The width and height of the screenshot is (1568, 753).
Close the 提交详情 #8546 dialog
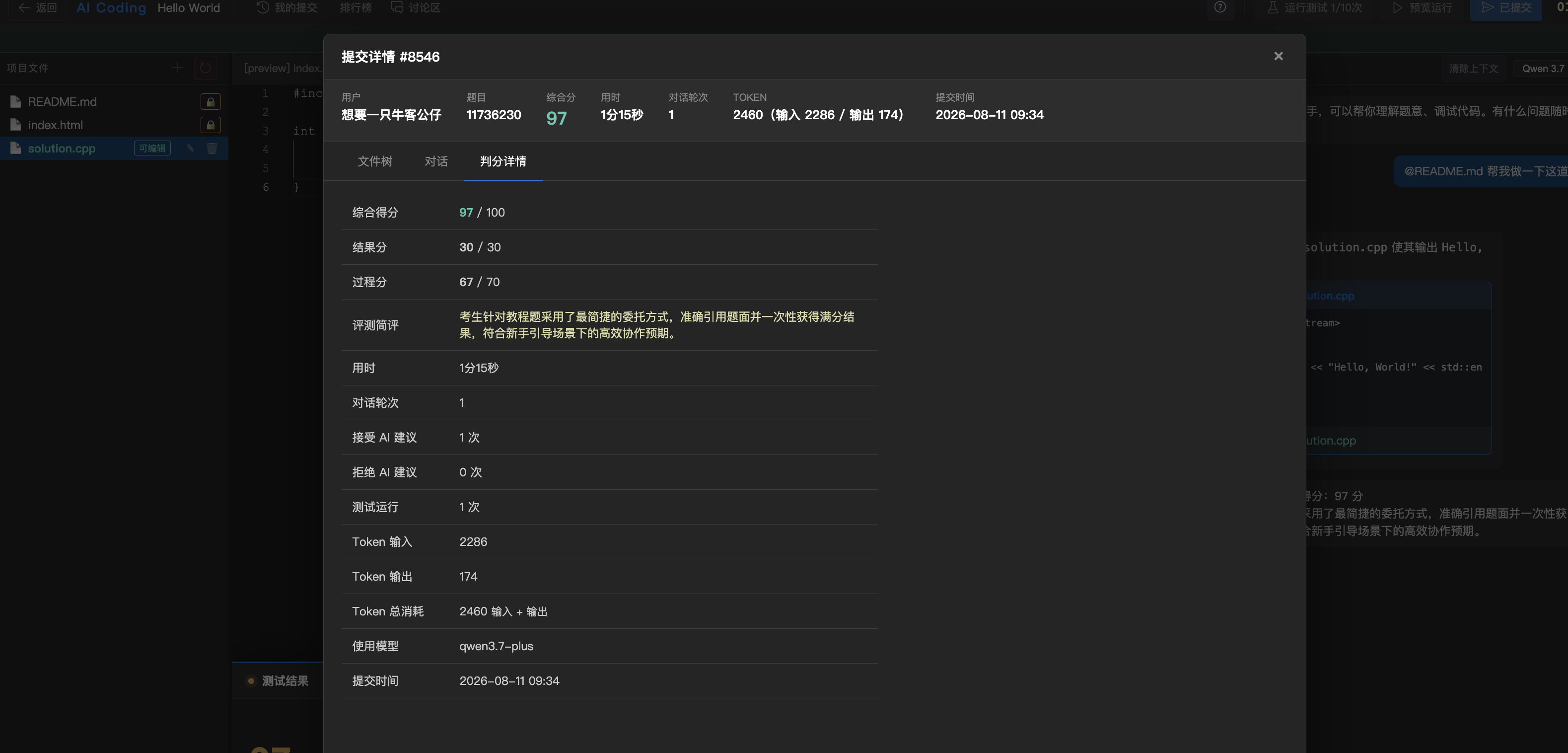[1278, 56]
